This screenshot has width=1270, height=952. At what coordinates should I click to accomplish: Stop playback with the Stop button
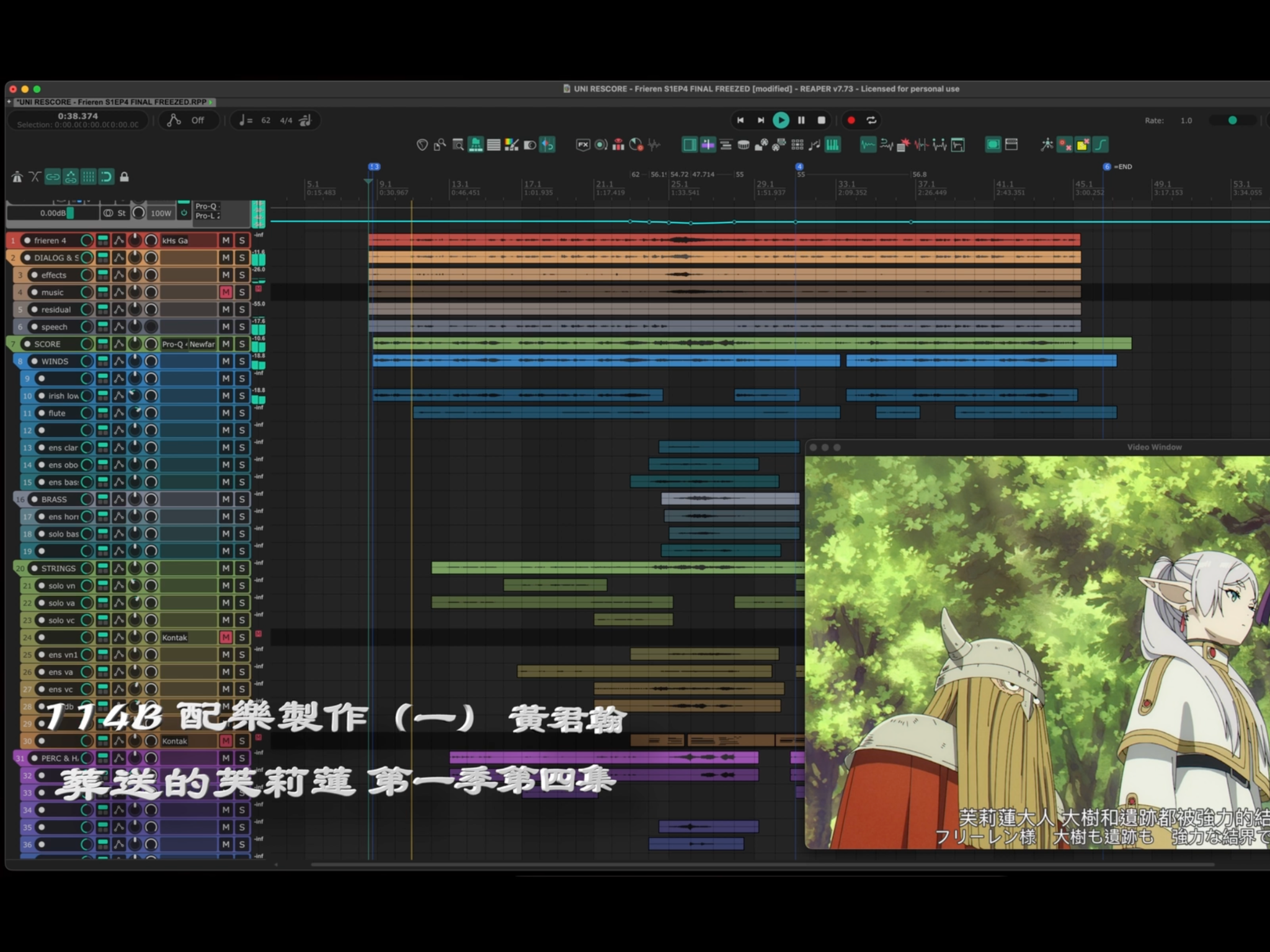[x=822, y=120]
